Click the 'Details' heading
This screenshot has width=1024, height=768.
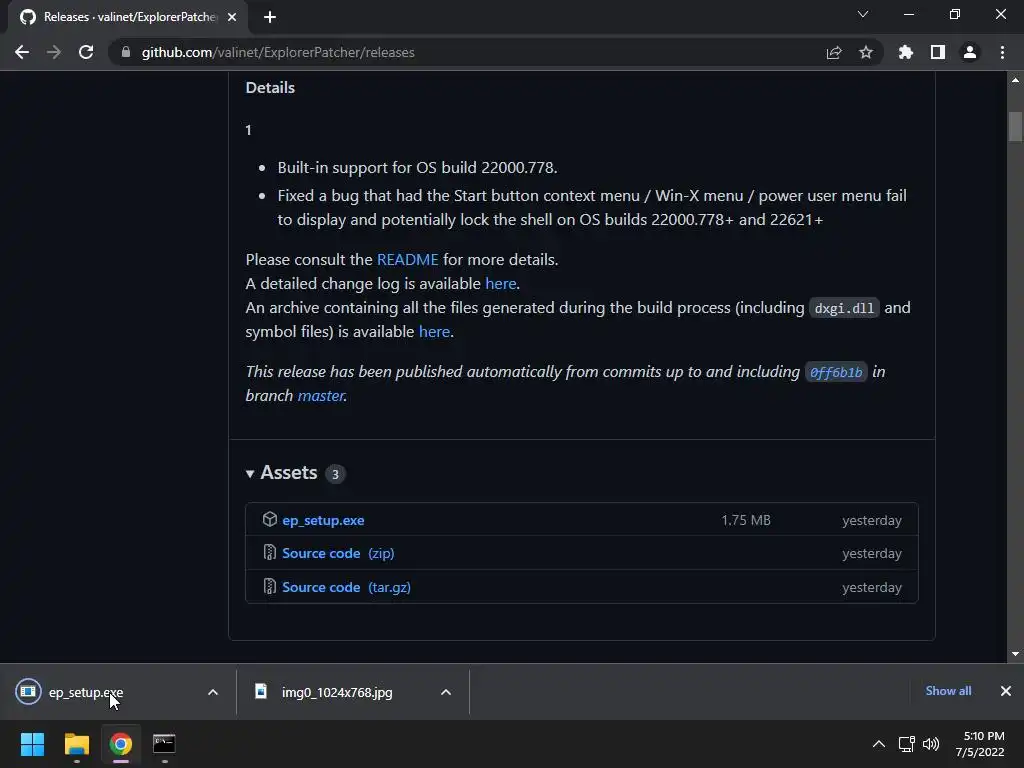[x=270, y=88]
